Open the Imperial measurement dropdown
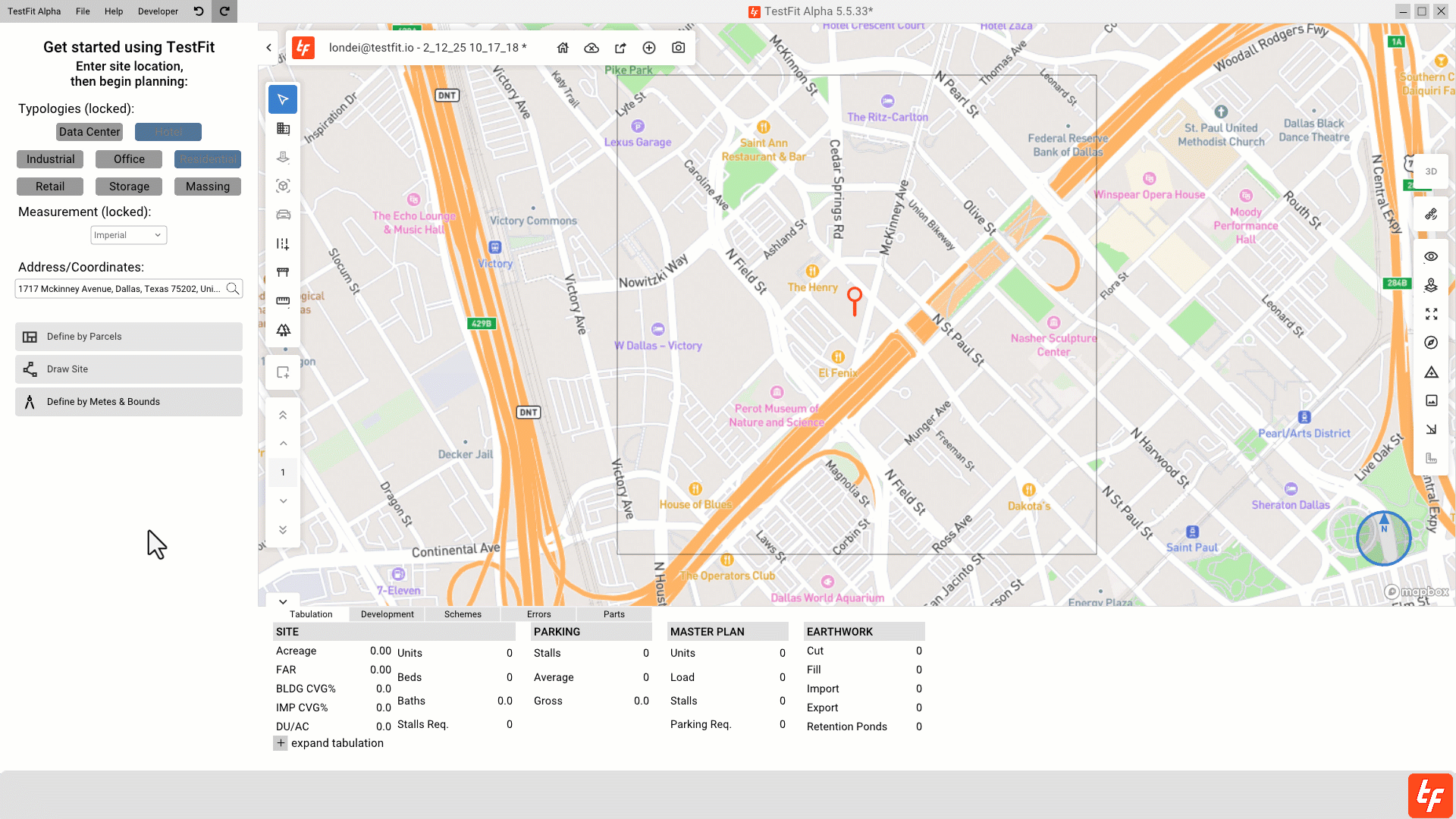Screen dimensions: 1456x819 128,235
